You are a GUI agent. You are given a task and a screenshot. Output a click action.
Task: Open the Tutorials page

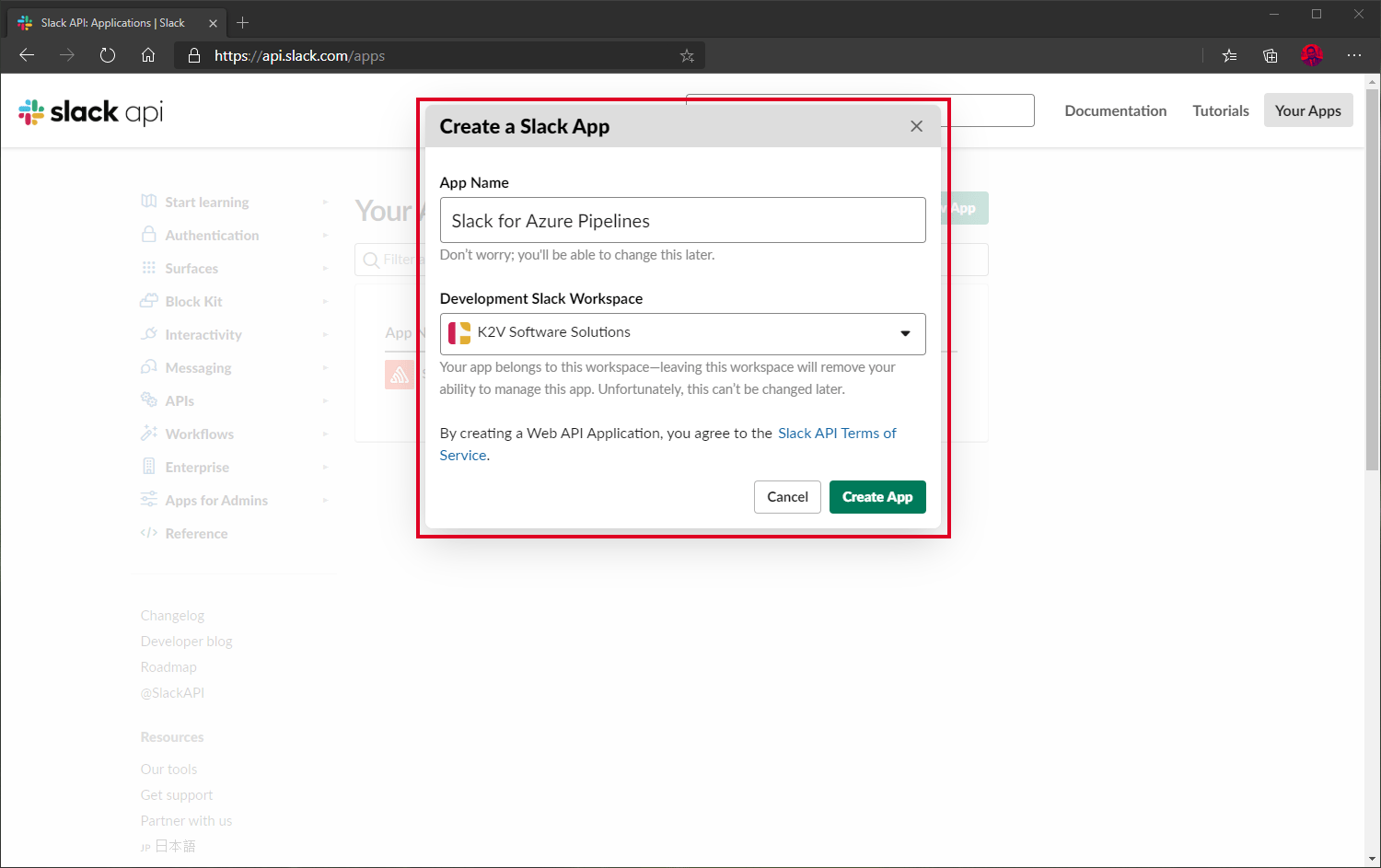pos(1221,110)
